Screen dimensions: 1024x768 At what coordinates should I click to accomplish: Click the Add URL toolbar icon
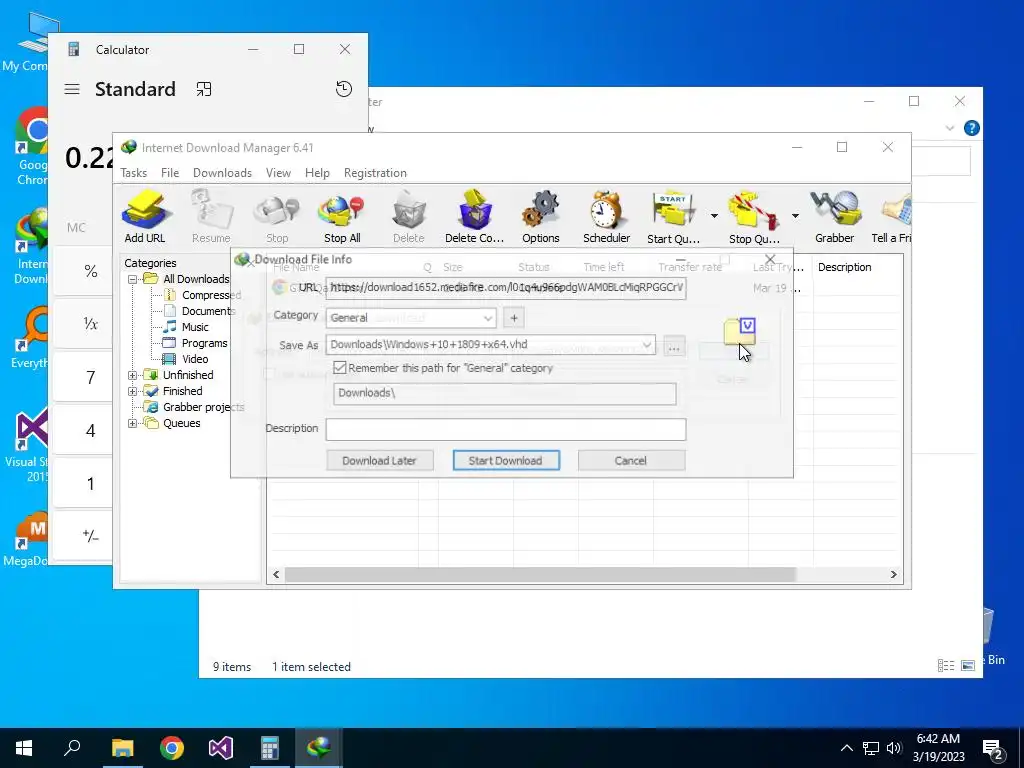145,216
